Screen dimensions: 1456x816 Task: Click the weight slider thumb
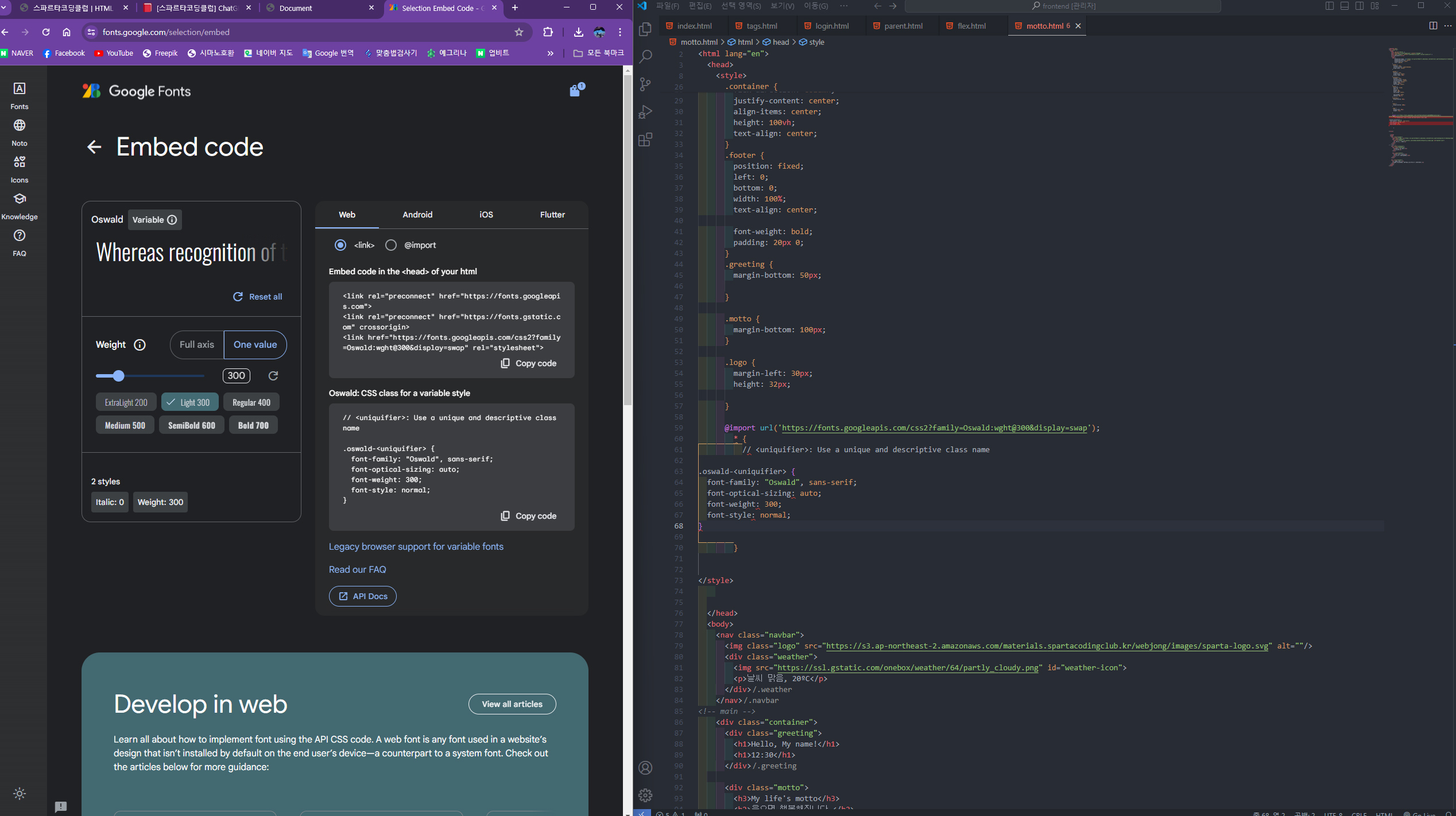[119, 376]
